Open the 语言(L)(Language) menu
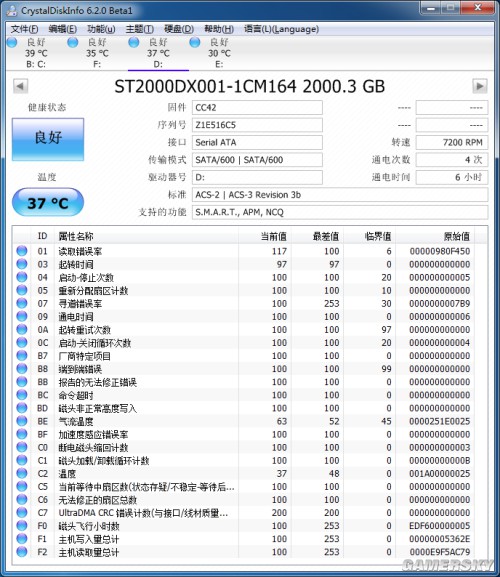This screenshot has width=500, height=577. [281, 29]
